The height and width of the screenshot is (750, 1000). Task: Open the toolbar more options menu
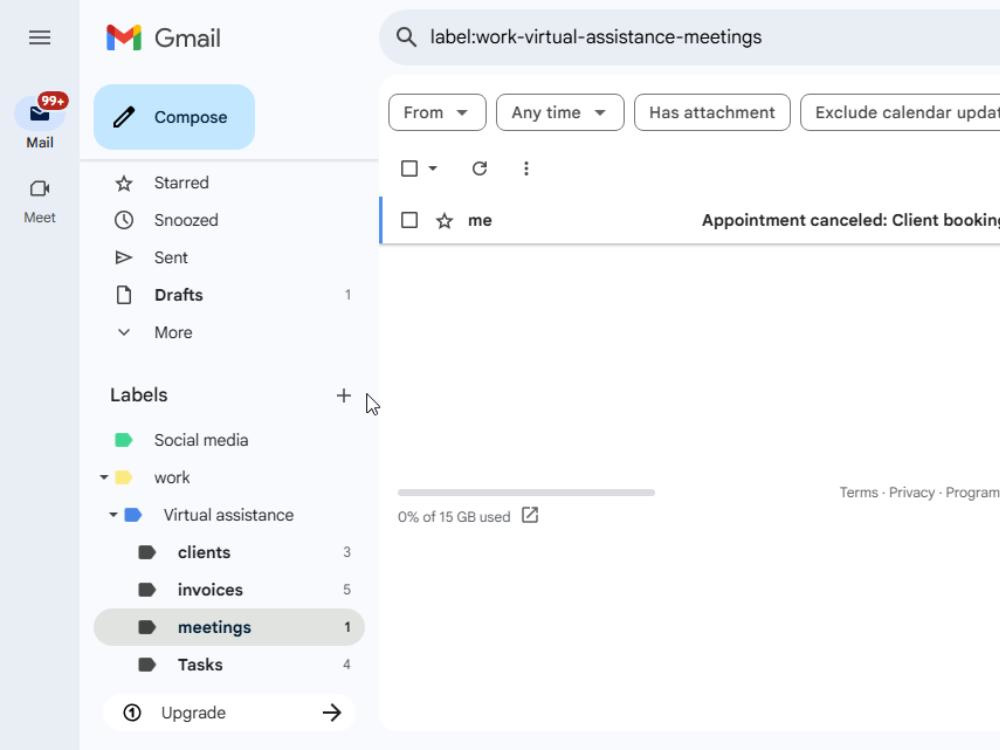pyautogui.click(x=526, y=168)
